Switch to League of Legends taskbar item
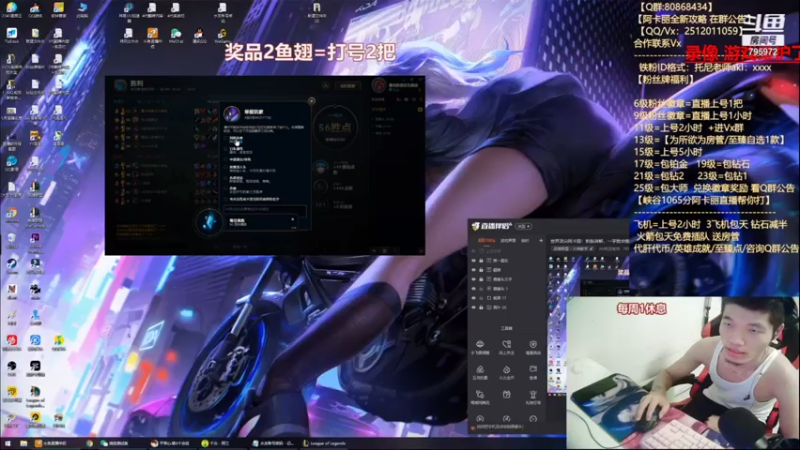 click(325, 443)
